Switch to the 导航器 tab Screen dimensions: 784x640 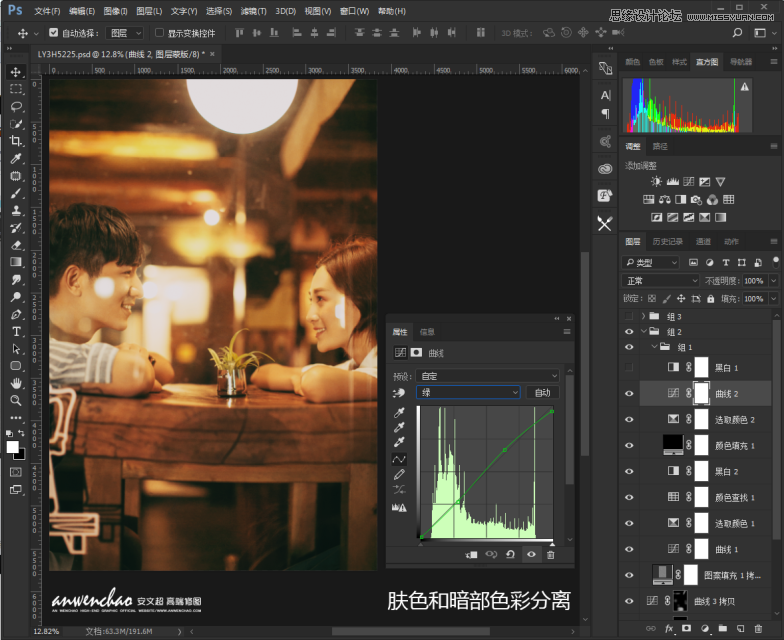tap(740, 62)
